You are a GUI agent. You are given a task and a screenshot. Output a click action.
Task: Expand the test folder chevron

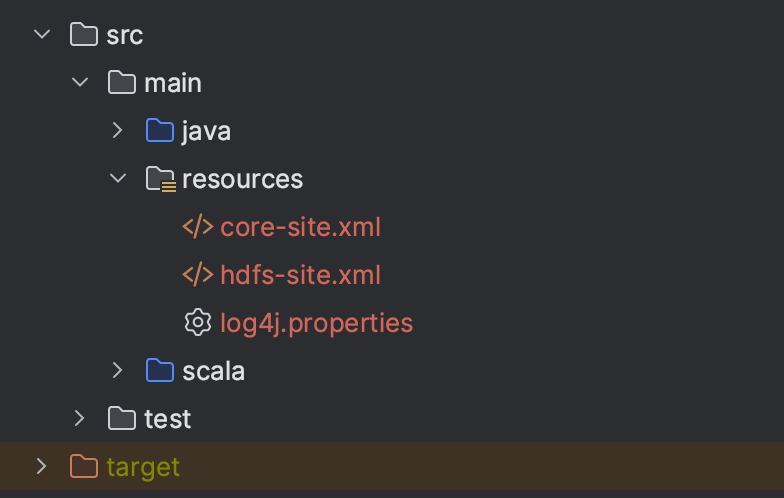tap(79, 419)
